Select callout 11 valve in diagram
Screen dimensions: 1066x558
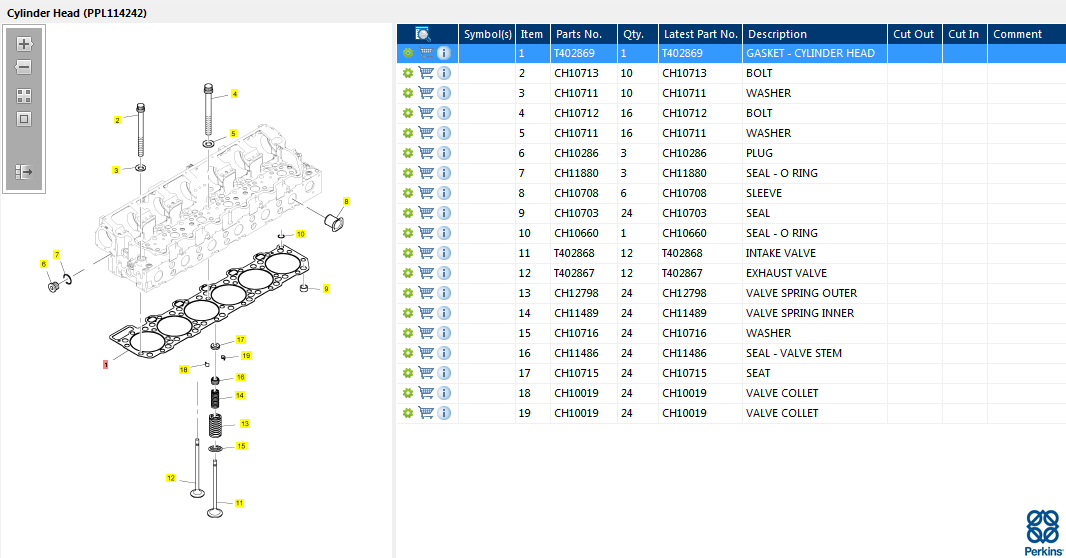[x=239, y=503]
